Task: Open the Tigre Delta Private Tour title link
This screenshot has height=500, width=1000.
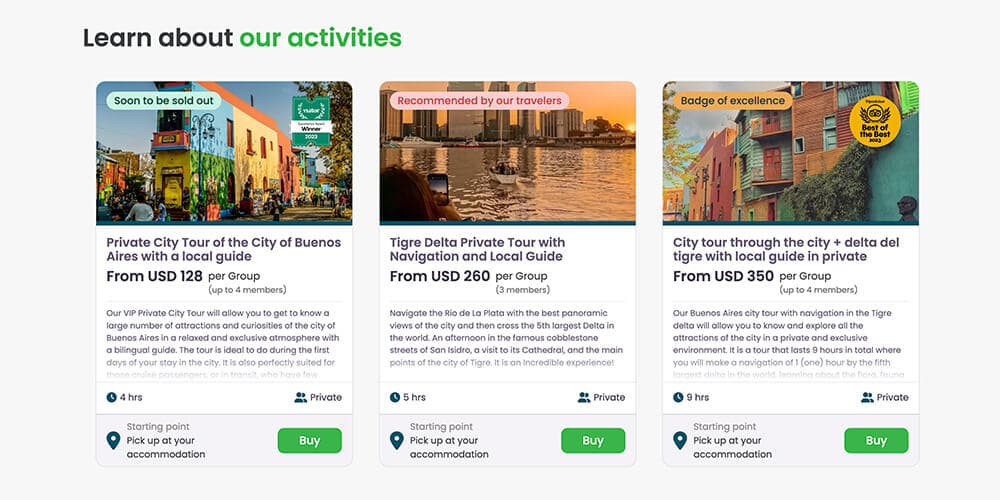Action: pyautogui.click(x=477, y=249)
